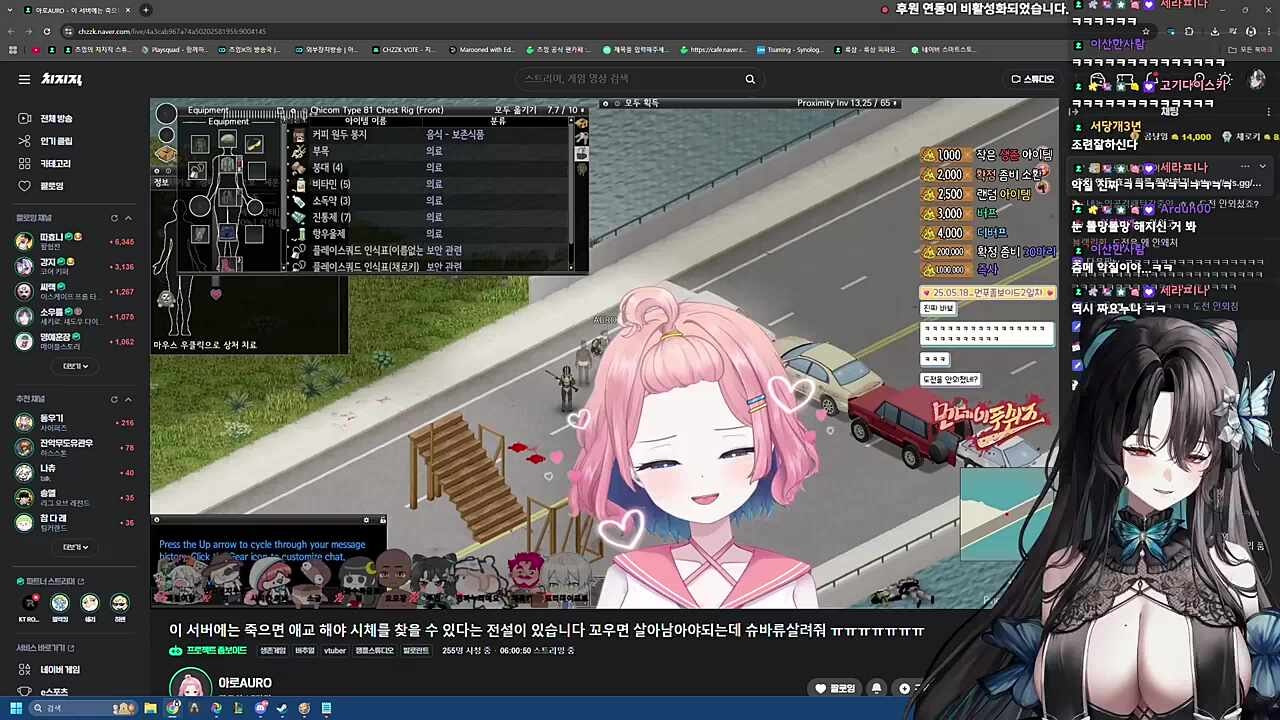The width and height of the screenshot is (1280, 720).
Task: Open Windows Start menu
Action: click(15, 708)
